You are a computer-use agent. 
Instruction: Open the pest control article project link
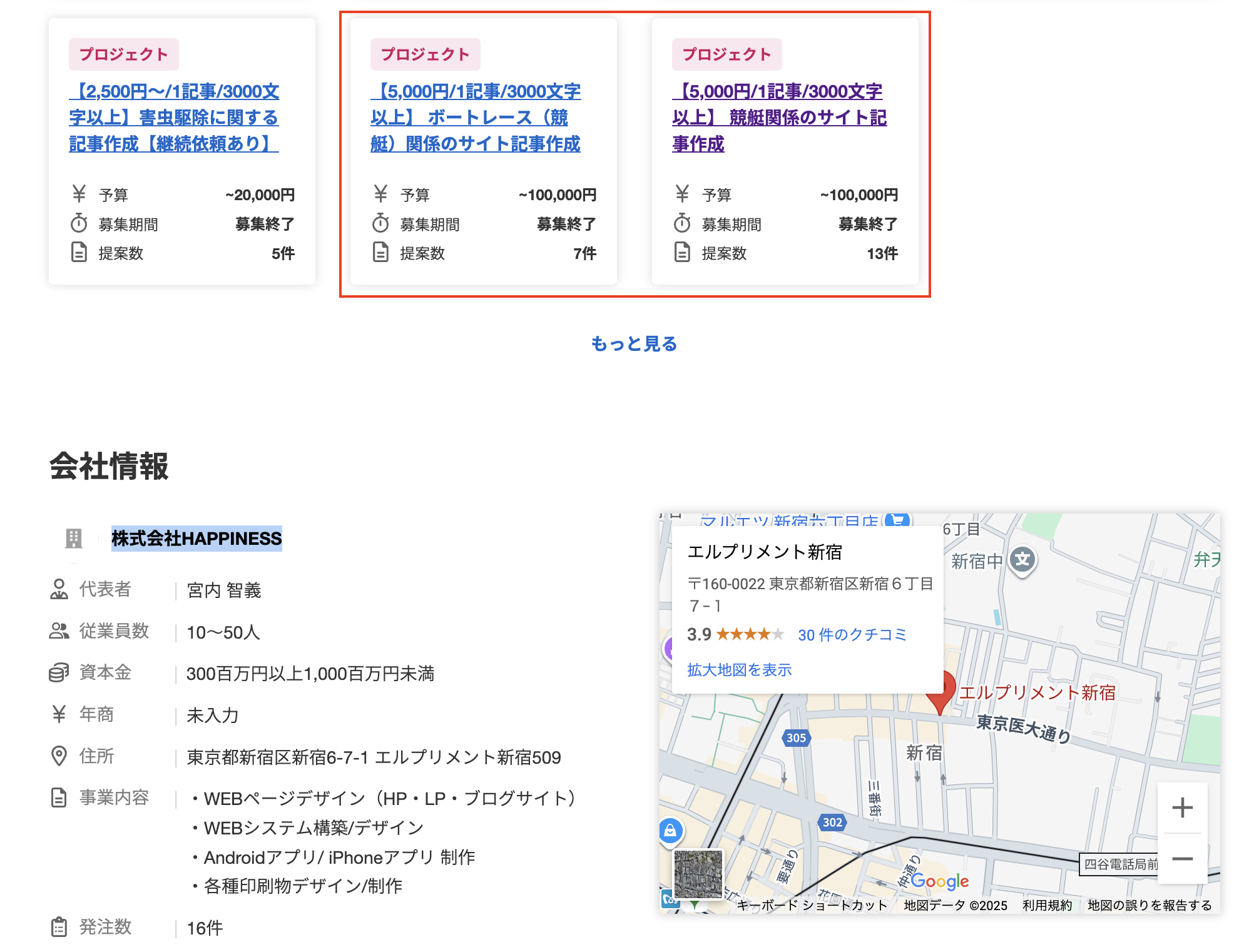[x=174, y=118]
